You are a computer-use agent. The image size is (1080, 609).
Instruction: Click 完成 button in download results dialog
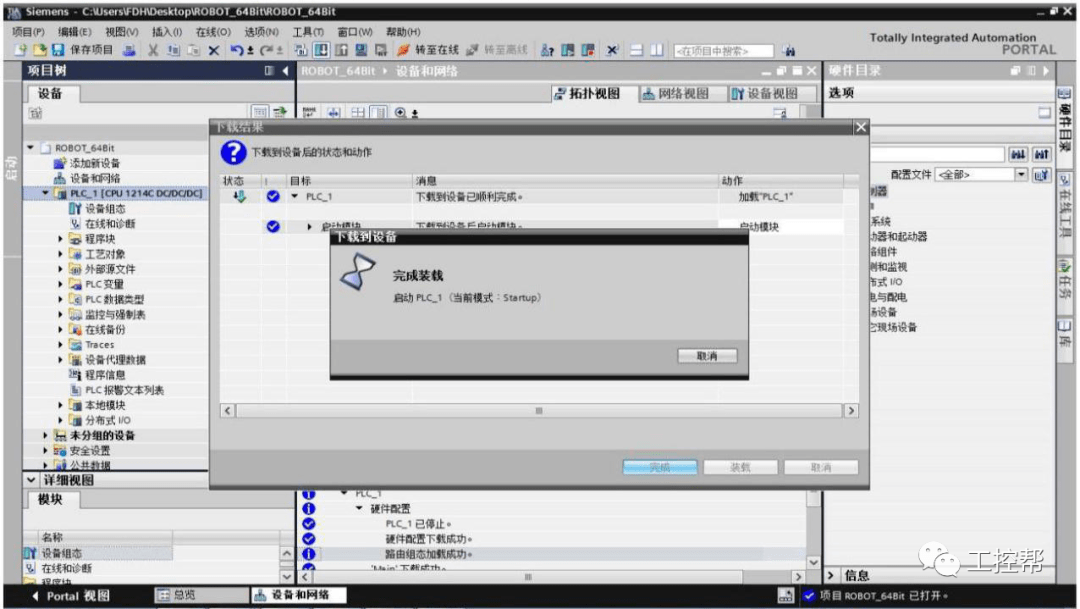(660, 468)
